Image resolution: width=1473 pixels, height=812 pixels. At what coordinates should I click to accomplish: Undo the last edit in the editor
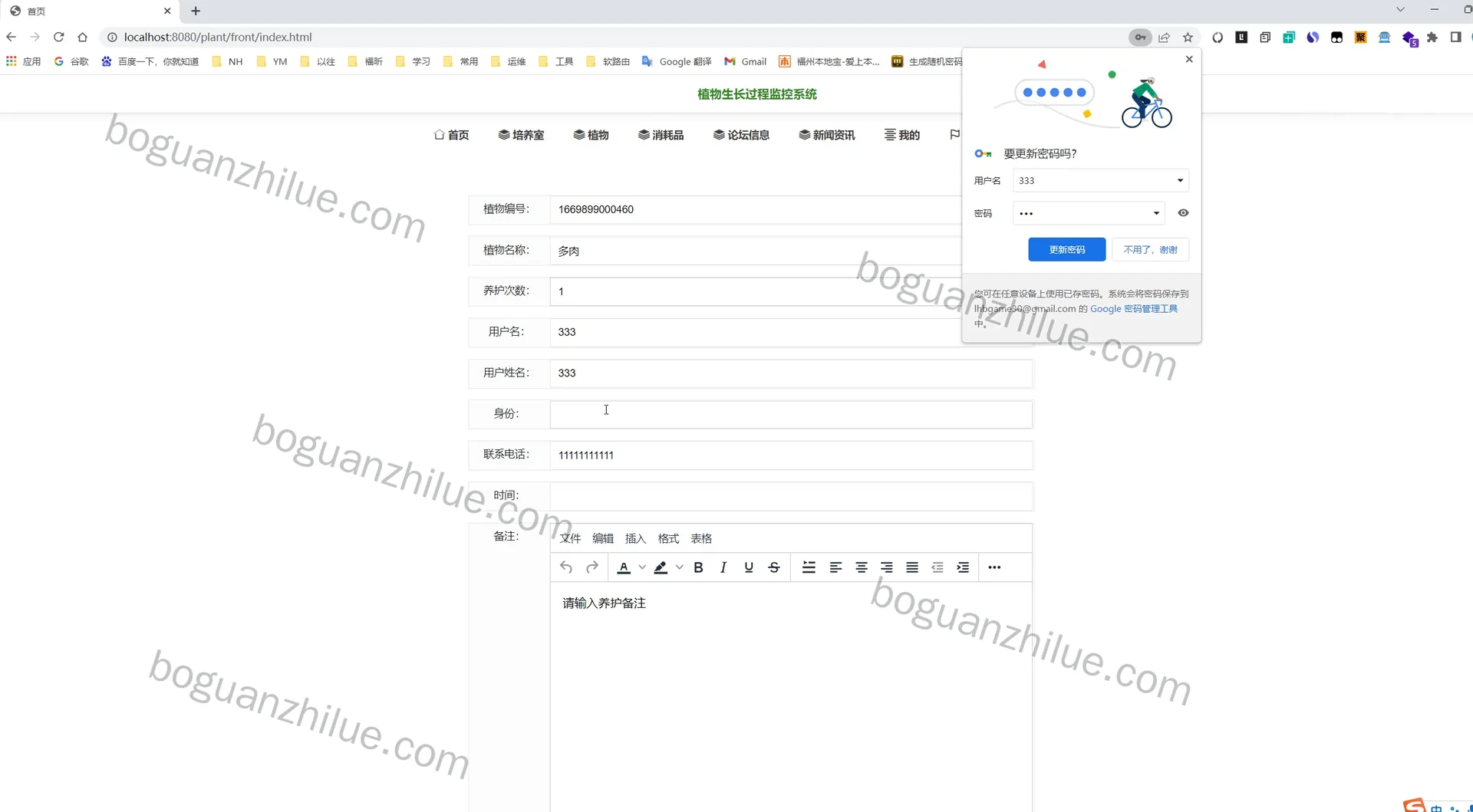click(x=566, y=567)
